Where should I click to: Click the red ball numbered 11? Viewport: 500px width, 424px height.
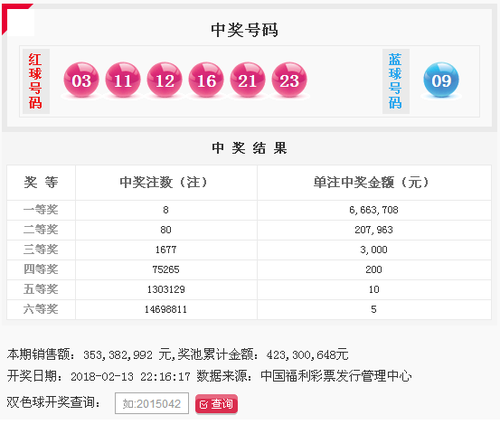click(x=123, y=80)
